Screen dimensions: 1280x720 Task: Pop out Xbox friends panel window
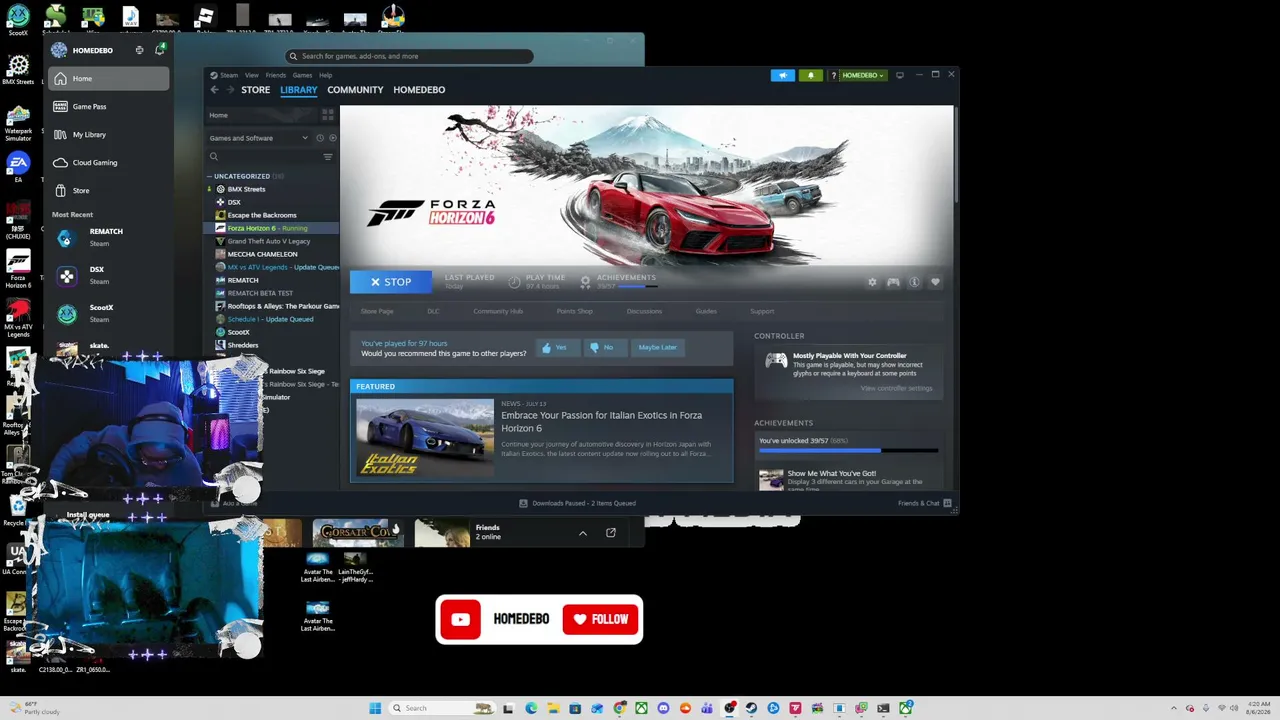[x=611, y=533]
